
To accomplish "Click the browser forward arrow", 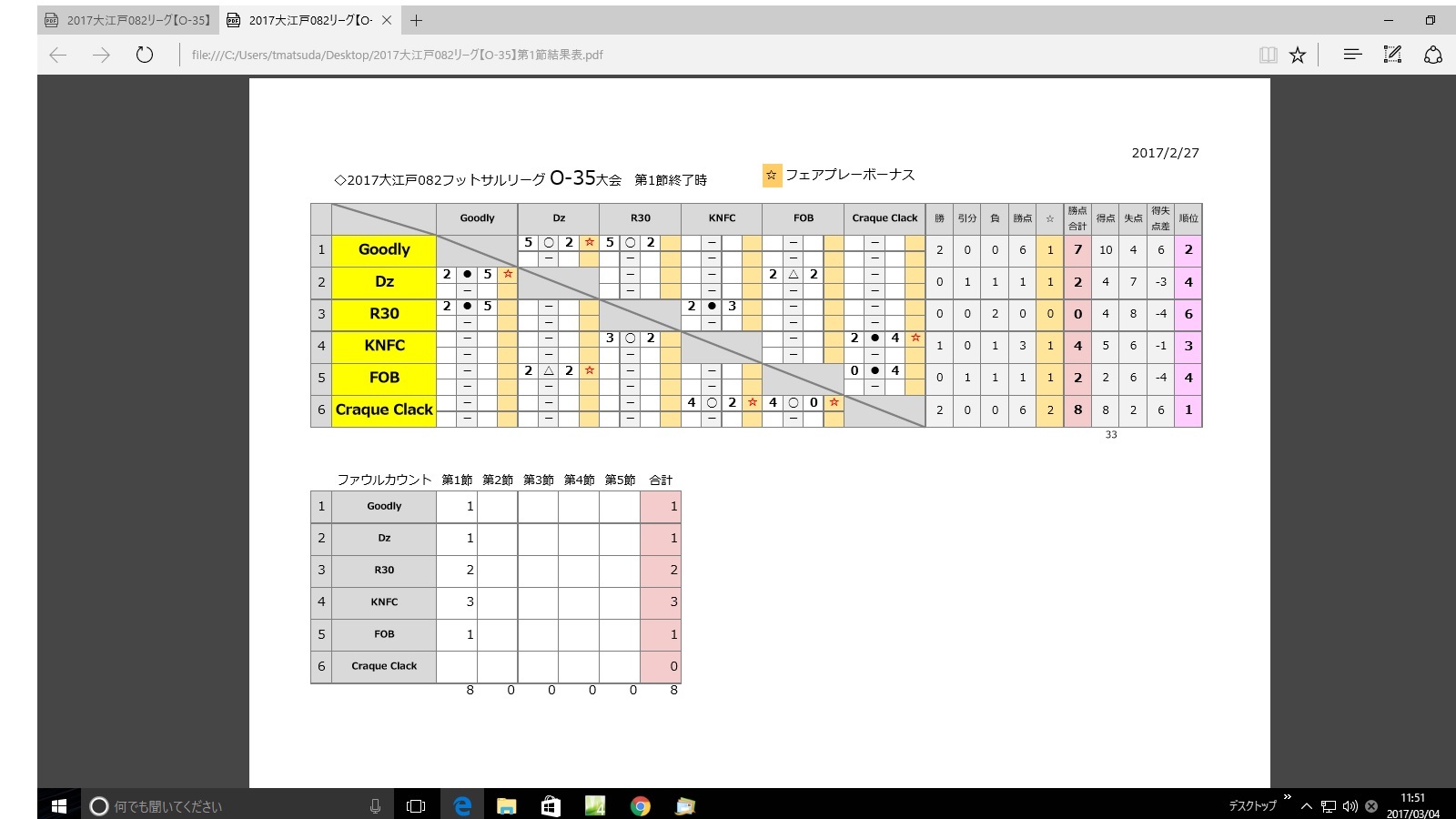I will click(x=101, y=56).
